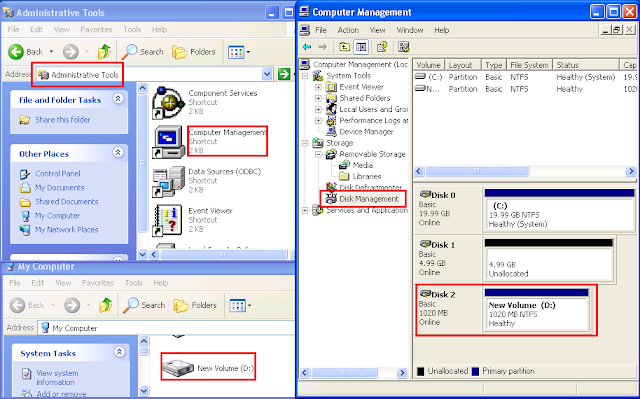Click right scroll arrow of console tree pane
Viewport: 640px width, 399px height.
402,372
